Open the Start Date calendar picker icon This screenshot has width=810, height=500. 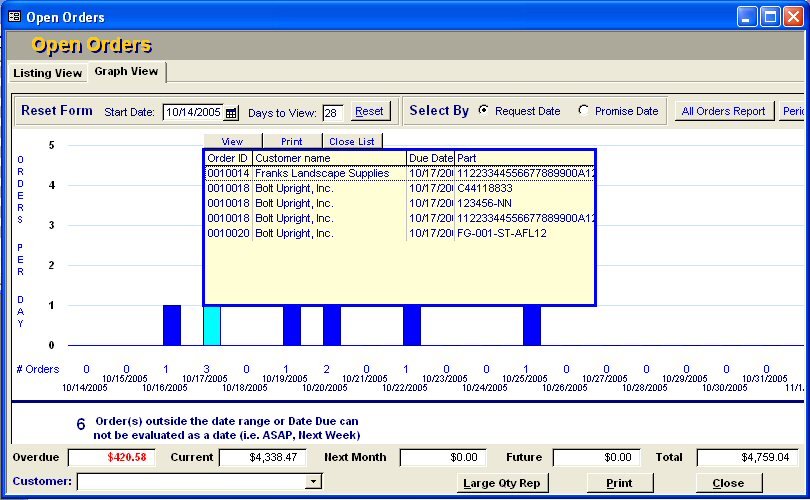pos(232,112)
